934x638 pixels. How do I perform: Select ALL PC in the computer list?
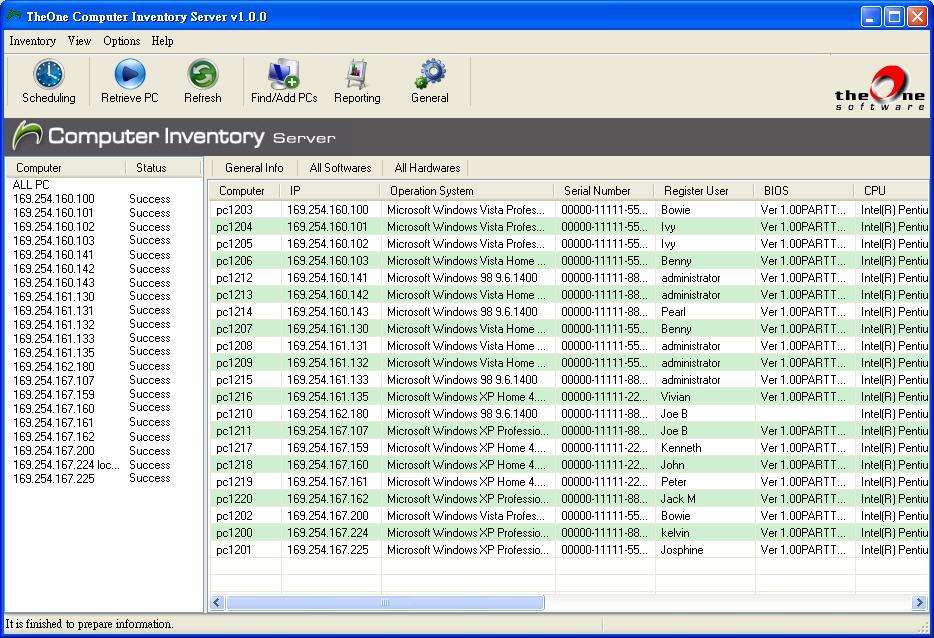click(31, 185)
